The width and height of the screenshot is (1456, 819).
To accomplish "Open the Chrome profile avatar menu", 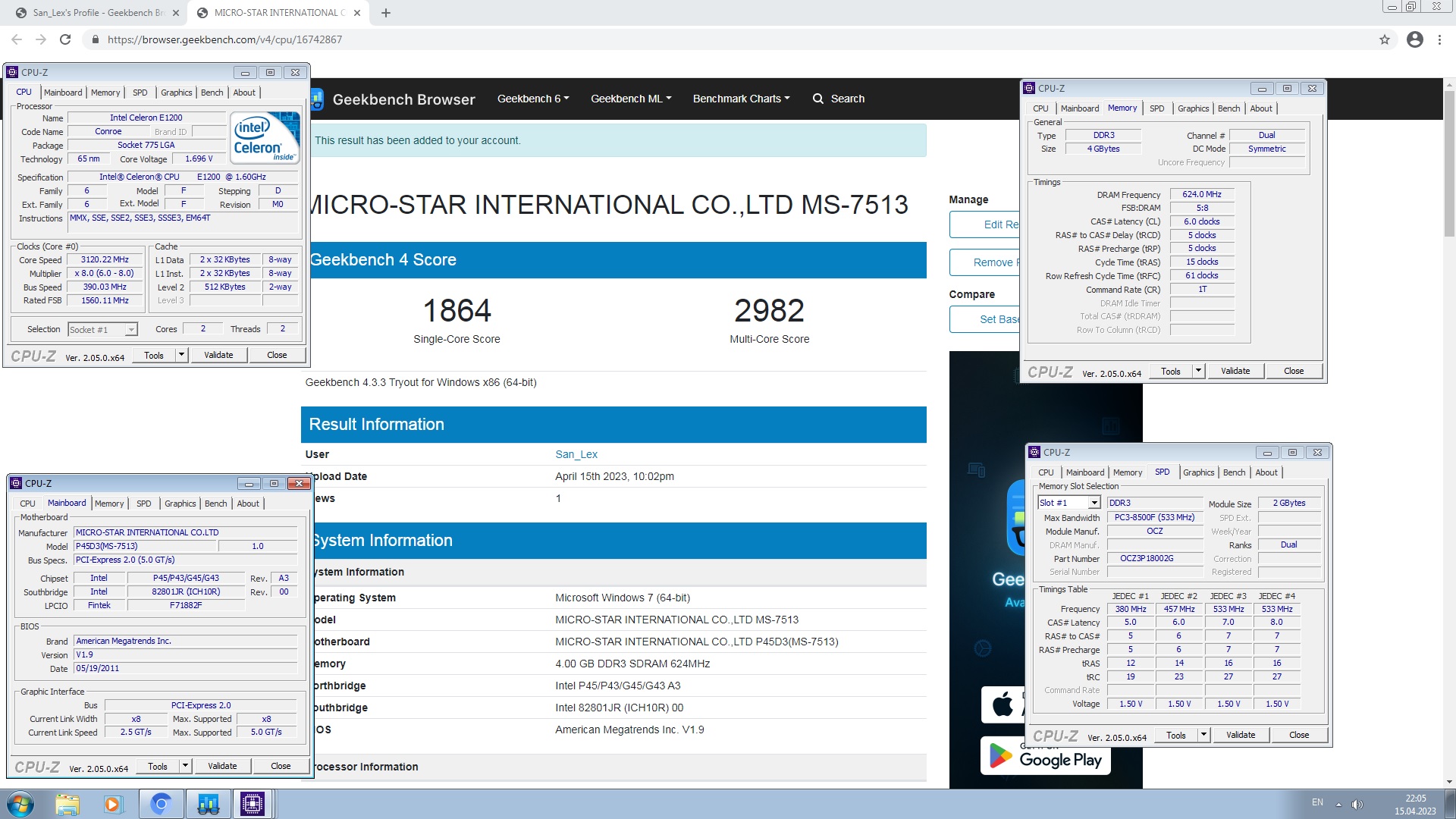I will point(1415,39).
